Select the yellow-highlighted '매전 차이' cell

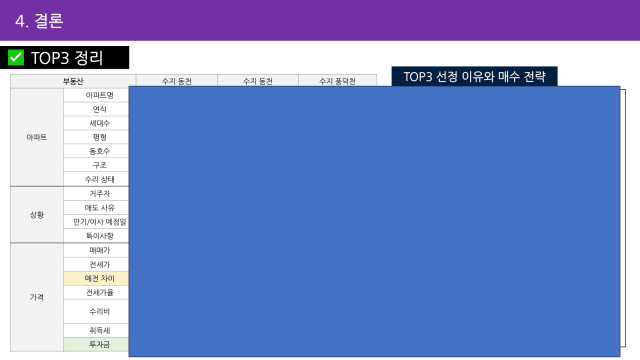(96, 278)
